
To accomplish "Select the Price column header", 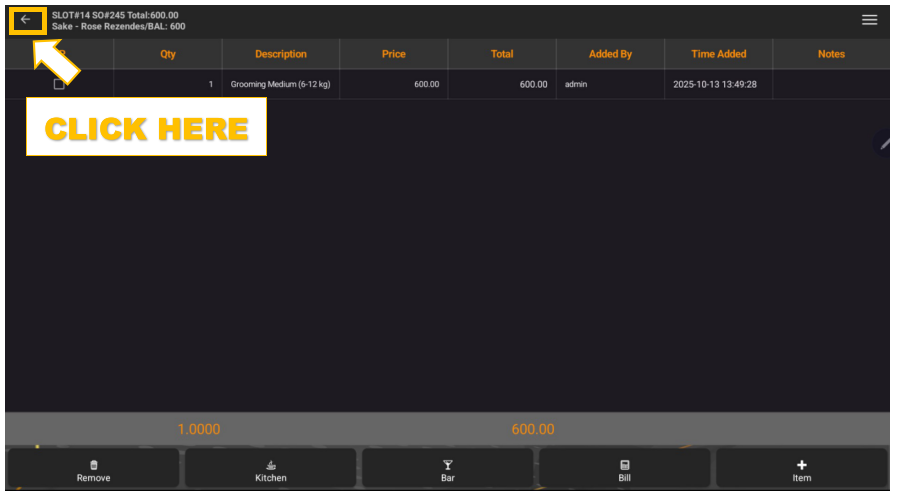I will pyautogui.click(x=394, y=54).
